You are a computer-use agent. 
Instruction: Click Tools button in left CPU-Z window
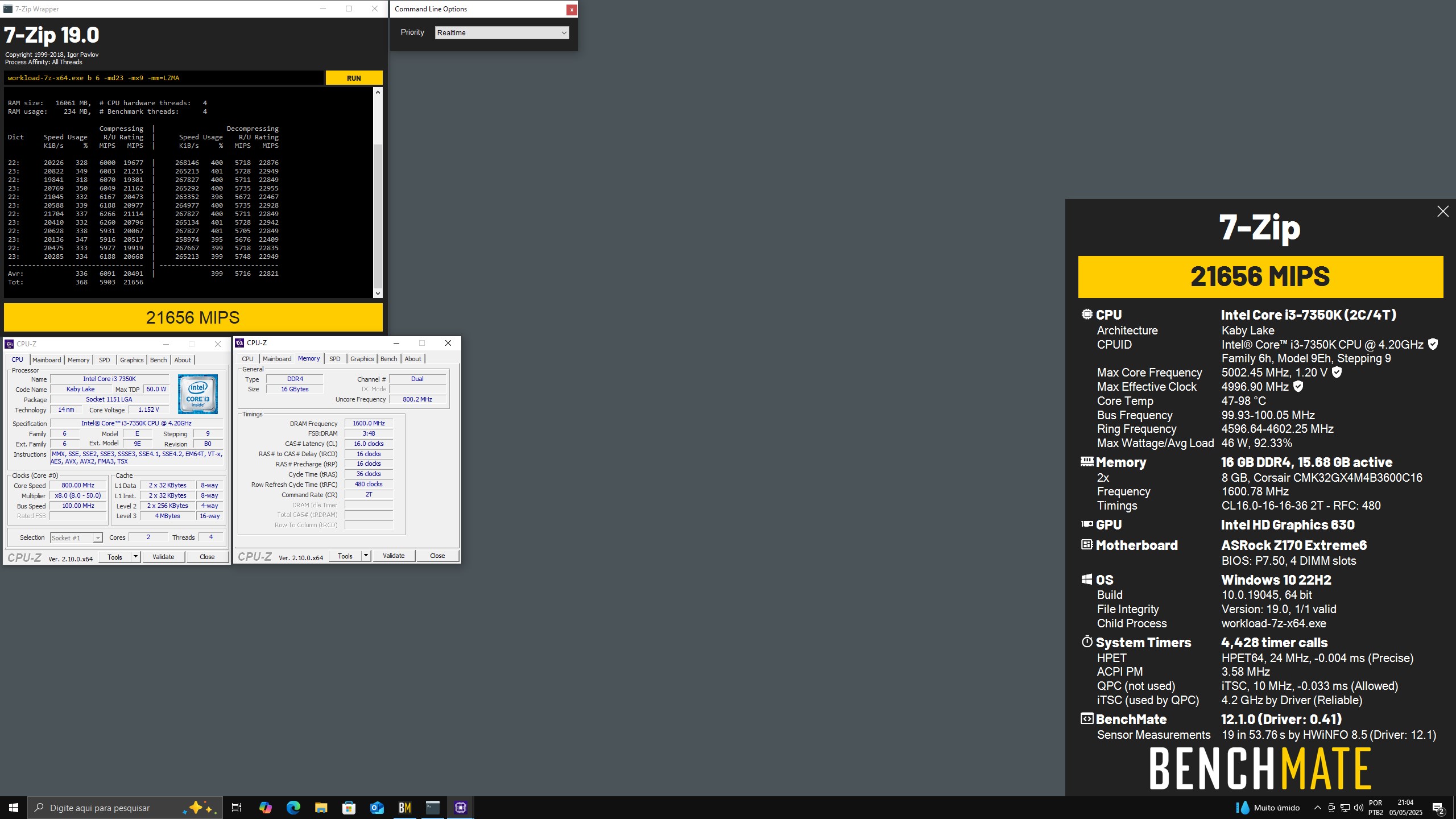115,557
